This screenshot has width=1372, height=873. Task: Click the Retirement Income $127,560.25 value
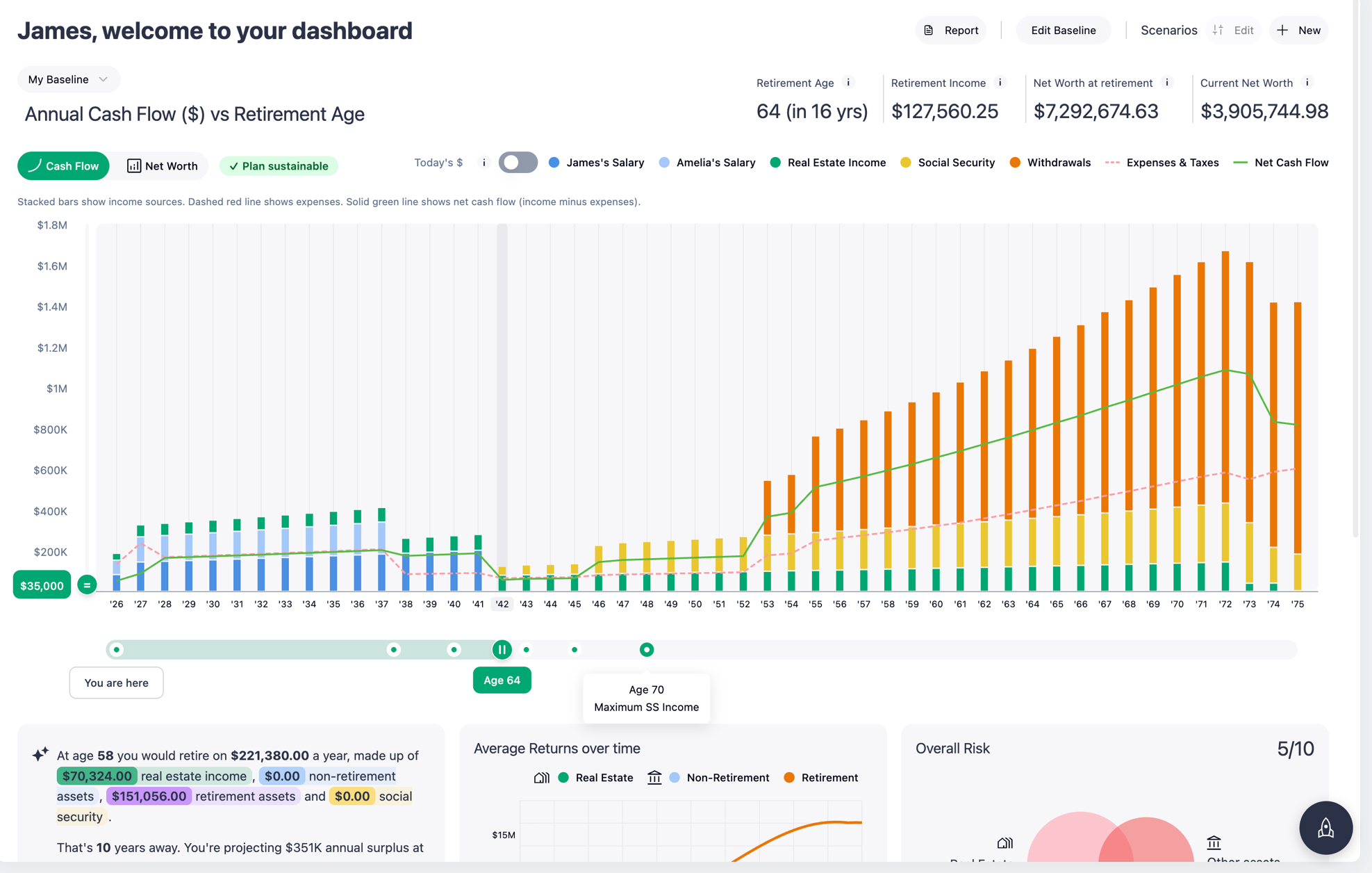tap(945, 111)
